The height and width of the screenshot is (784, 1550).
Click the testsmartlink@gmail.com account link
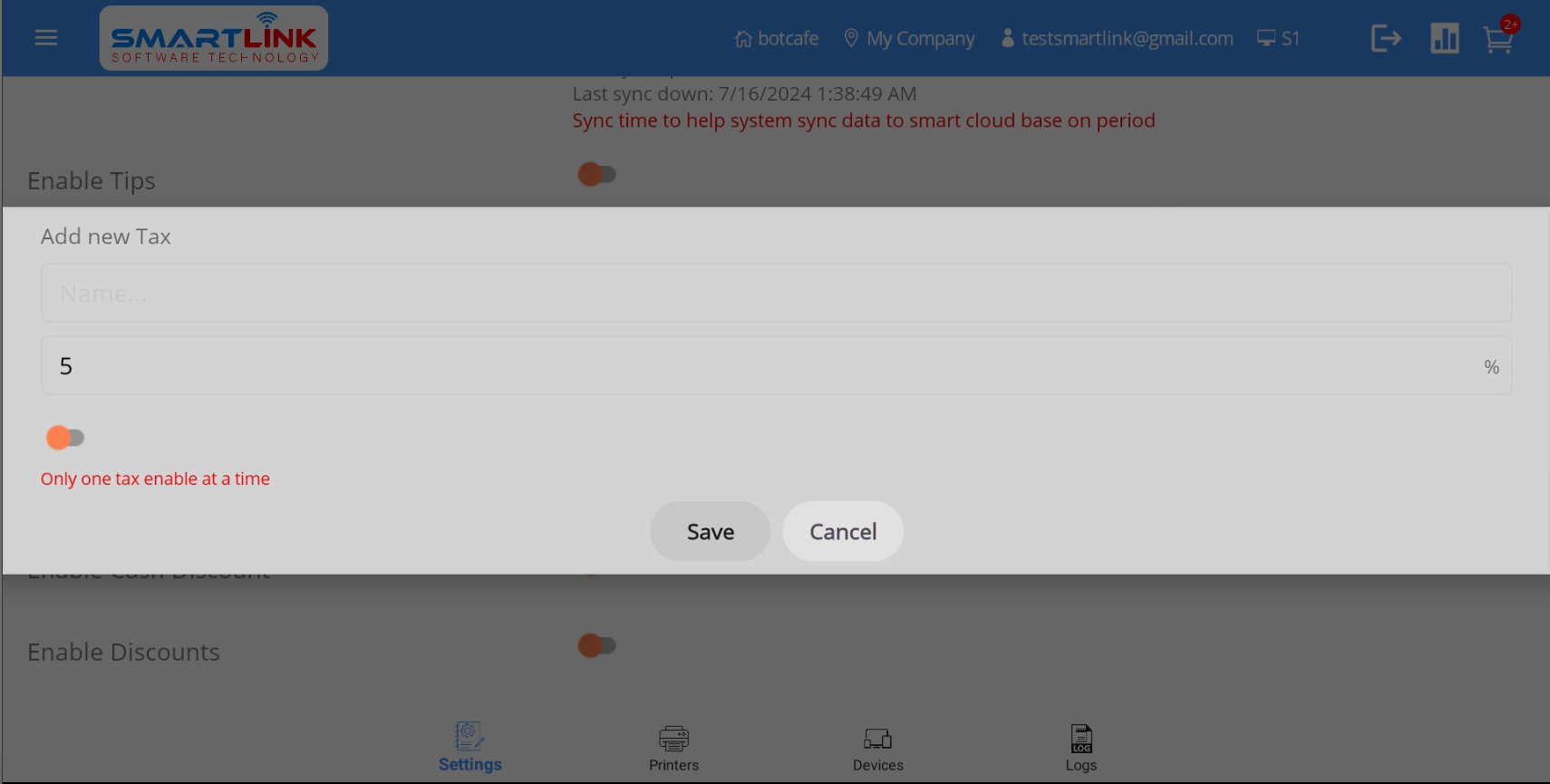coord(1117,38)
